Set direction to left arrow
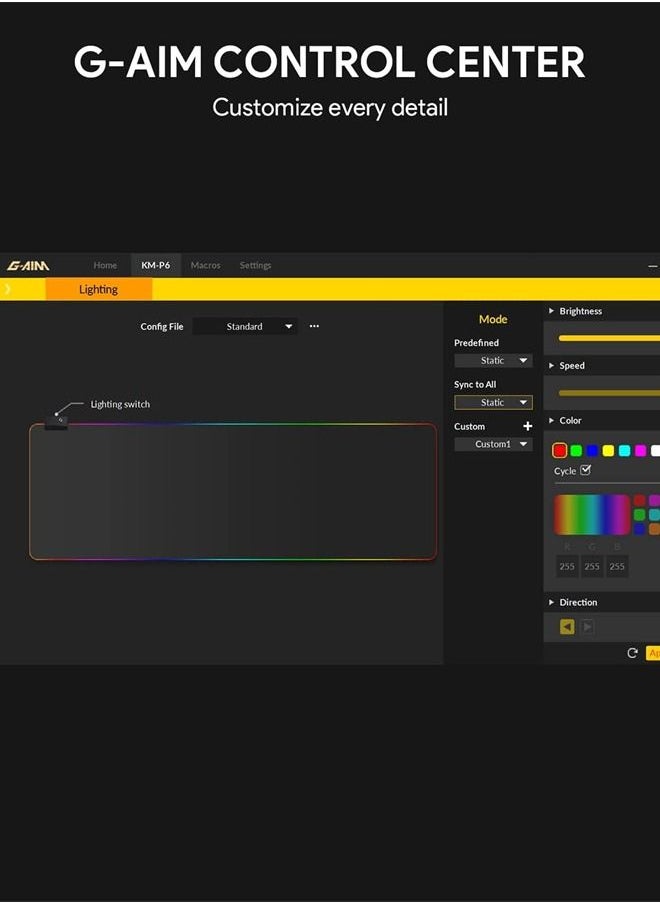This screenshot has width=660, height=904. pyautogui.click(x=567, y=627)
